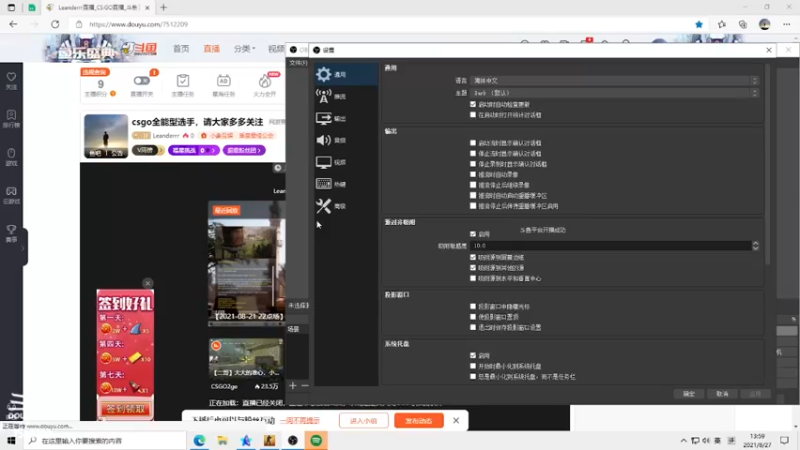This screenshot has height=450, width=800.
Task: Open the Language dropdown (简体中文)
Action: point(614,81)
